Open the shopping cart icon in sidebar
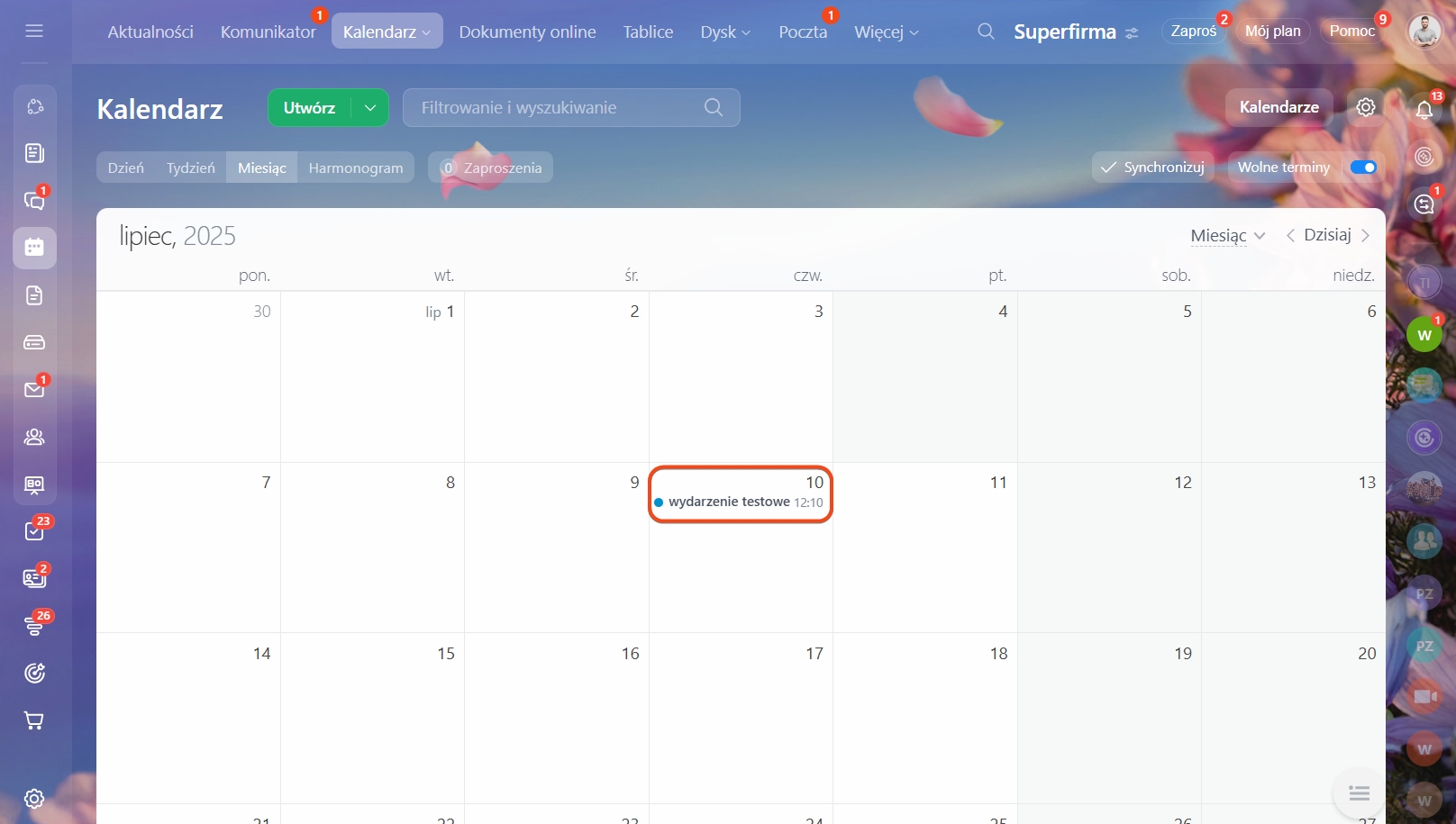Screen dimensions: 1456x824 coord(34,720)
